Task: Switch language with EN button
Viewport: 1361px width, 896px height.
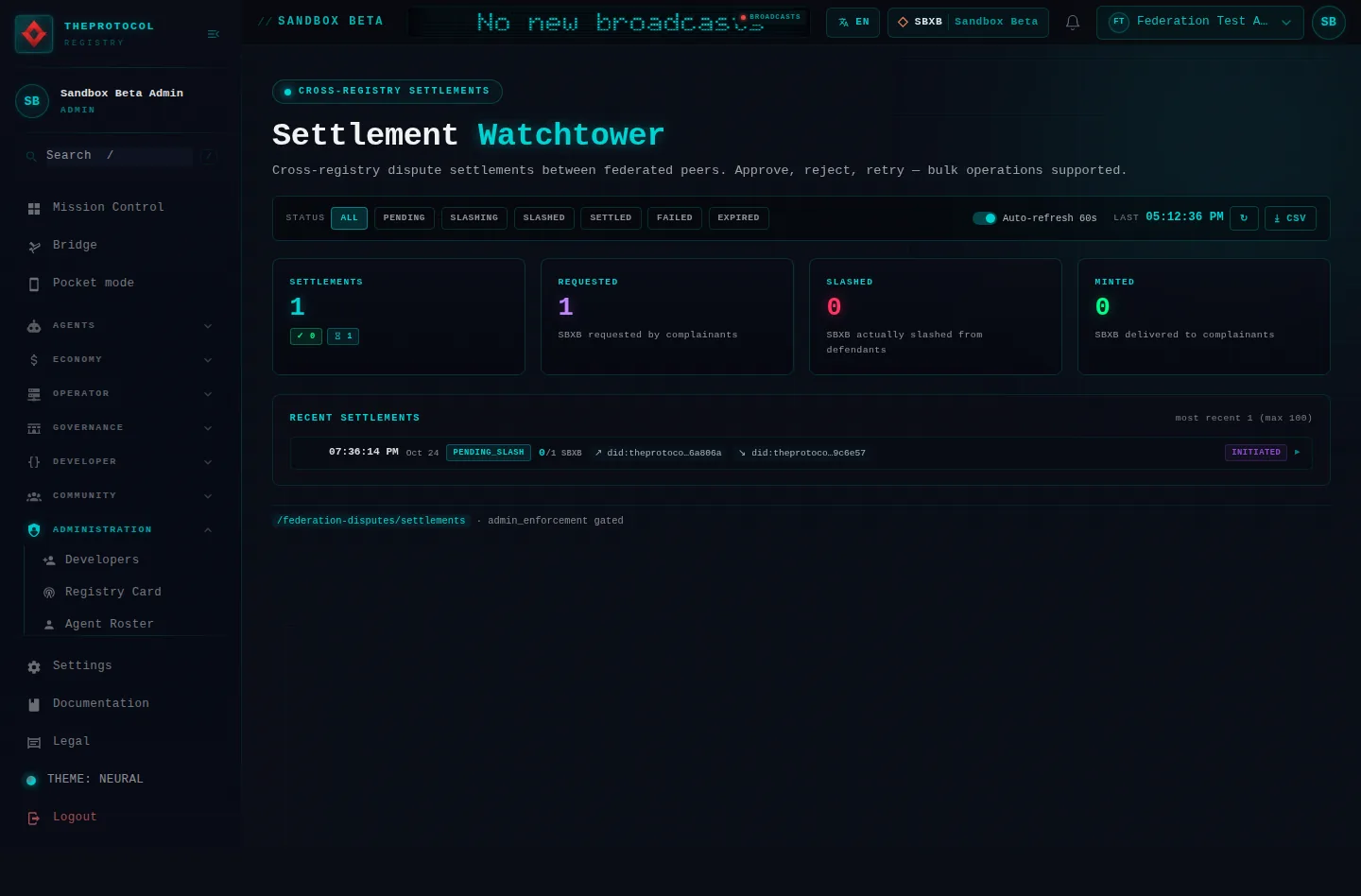Action: (853, 22)
